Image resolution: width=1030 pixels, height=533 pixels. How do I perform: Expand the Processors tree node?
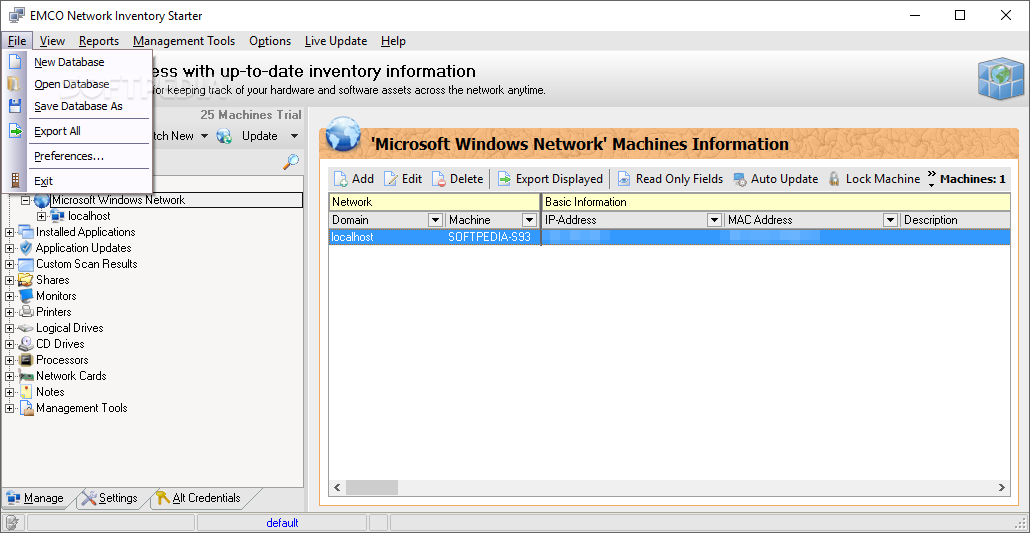pyautogui.click(x=10, y=360)
